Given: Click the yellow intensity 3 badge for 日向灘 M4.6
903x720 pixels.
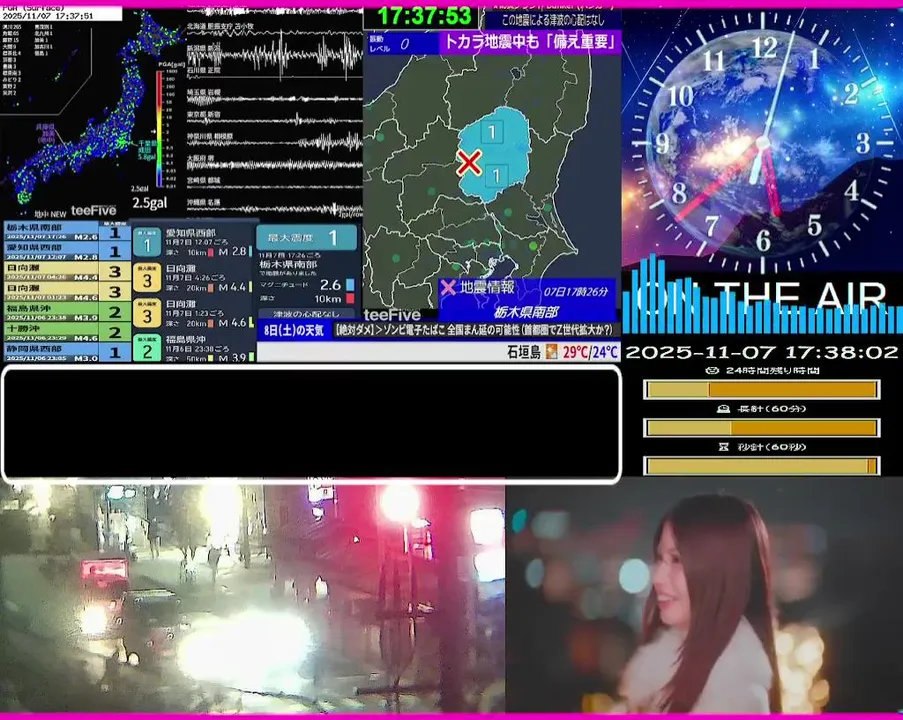Looking at the screenshot, I should [147, 314].
